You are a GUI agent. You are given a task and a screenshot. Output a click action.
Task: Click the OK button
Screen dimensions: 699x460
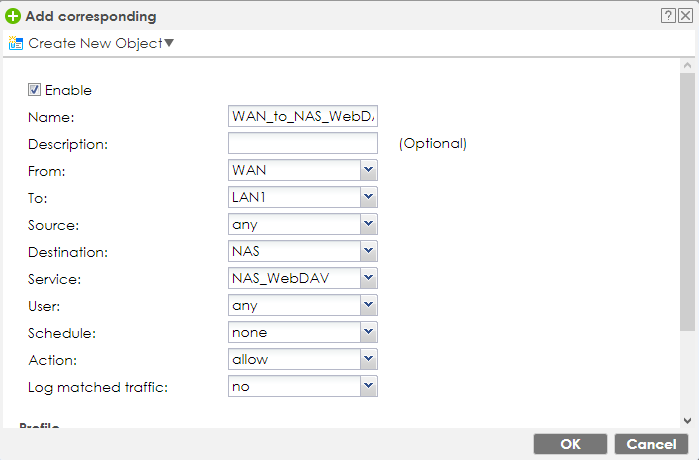tap(570, 444)
